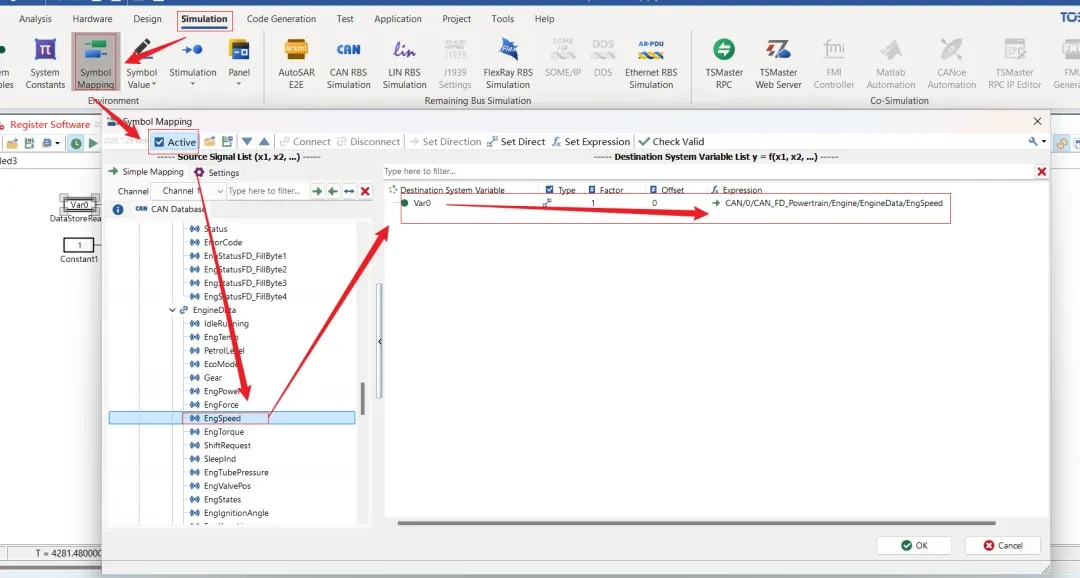Confirm the dialog with OK

(913, 545)
